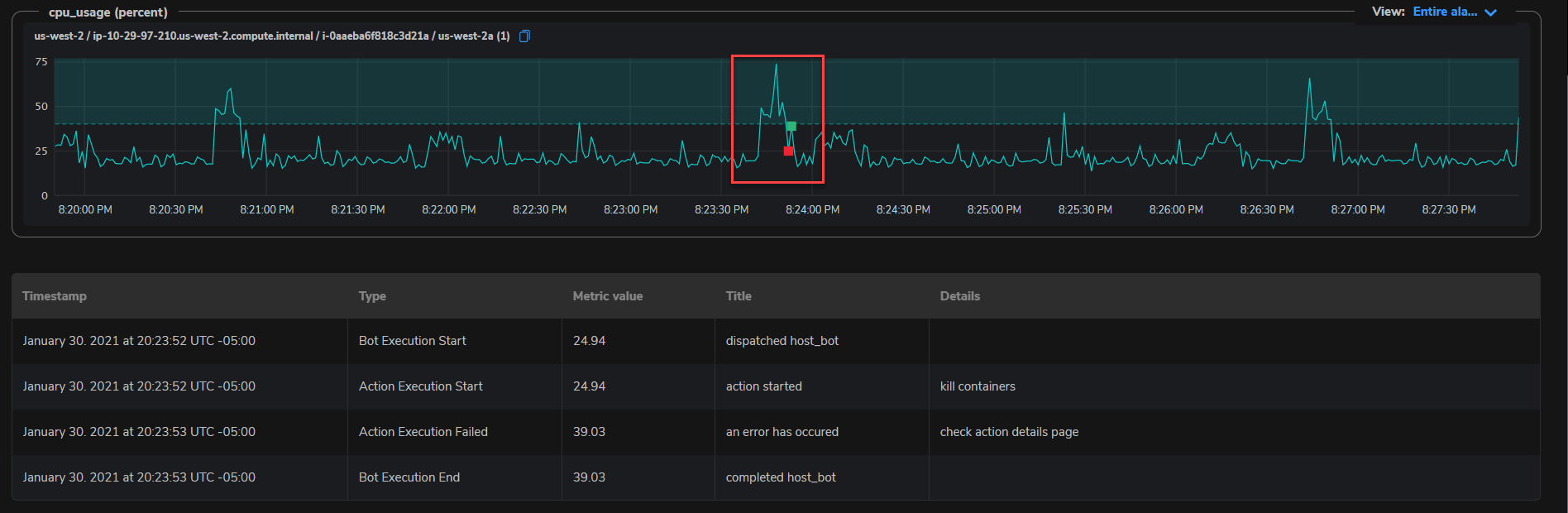1568x513 pixels.
Task: Click the 75 y-axis label
Action: coord(41,62)
